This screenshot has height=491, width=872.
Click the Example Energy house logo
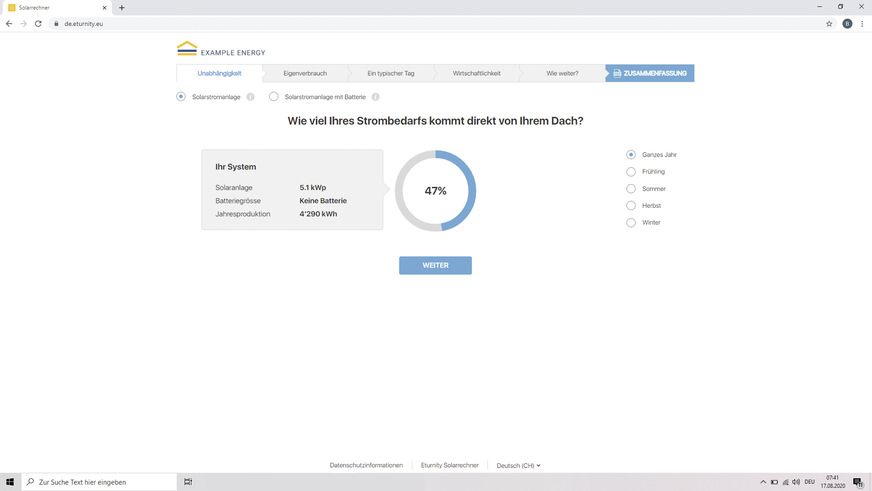click(x=187, y=48)
